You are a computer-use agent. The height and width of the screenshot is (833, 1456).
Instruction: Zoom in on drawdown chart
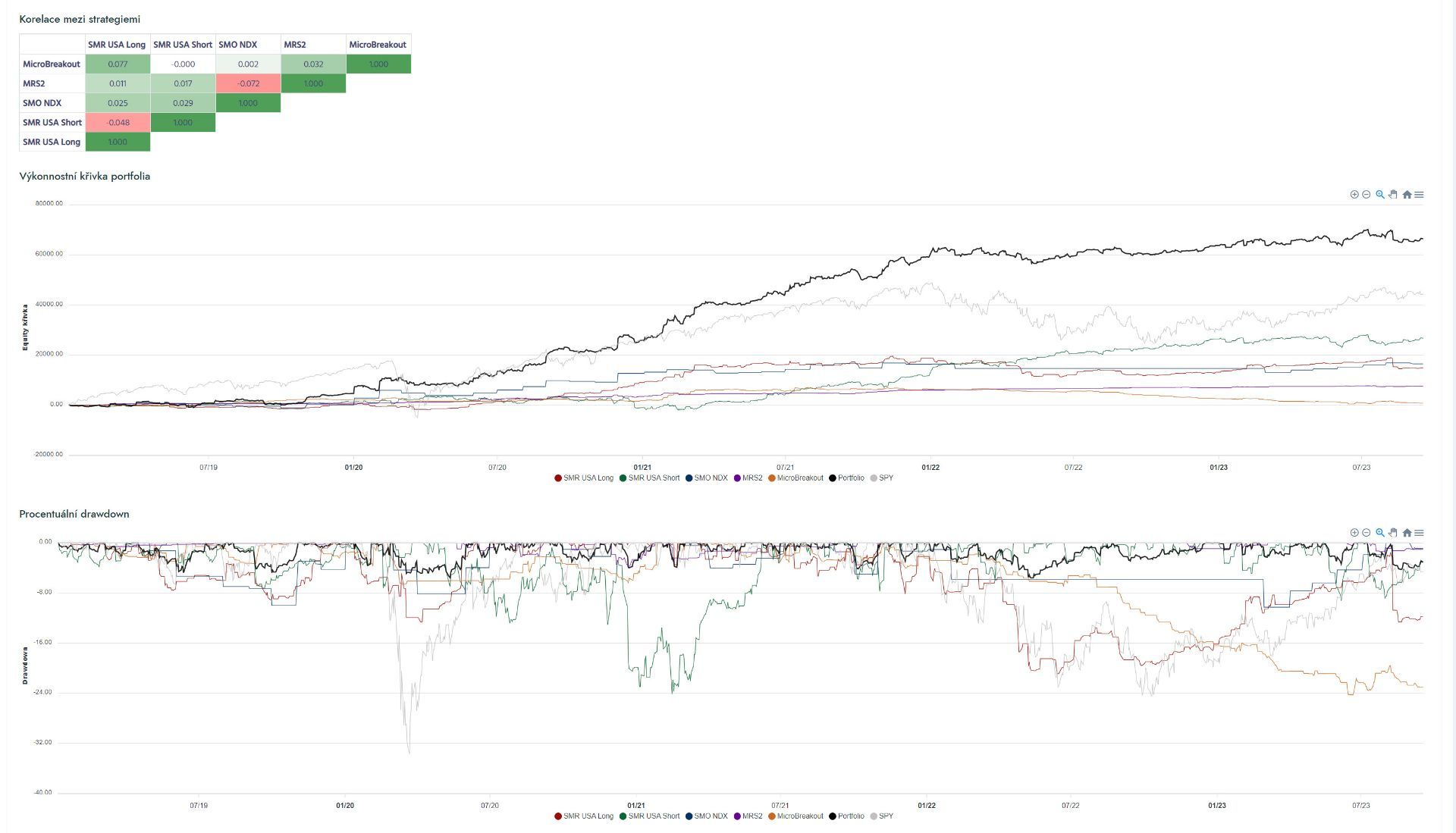1354,533
